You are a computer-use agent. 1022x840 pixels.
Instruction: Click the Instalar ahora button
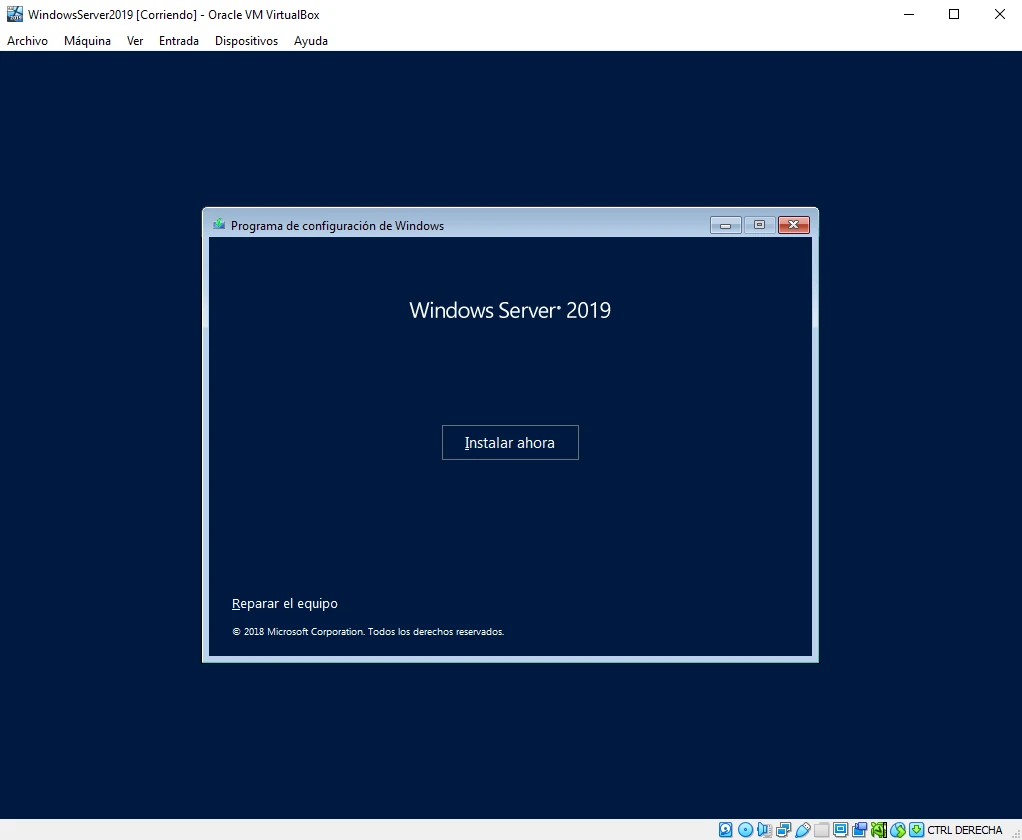(x=510, y=442)
